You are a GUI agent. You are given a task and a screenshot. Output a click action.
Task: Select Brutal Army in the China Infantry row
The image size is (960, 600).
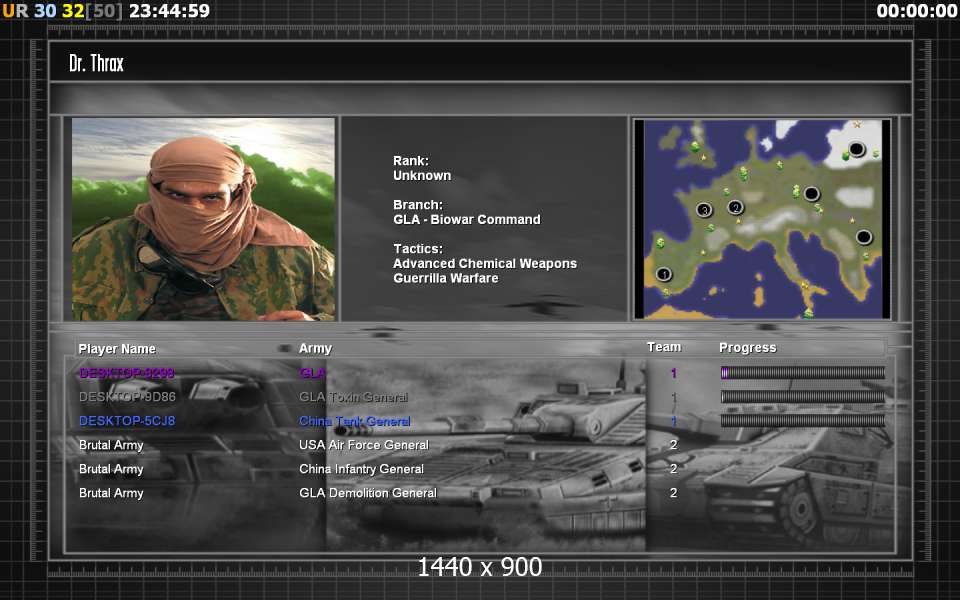click(111, 469)
